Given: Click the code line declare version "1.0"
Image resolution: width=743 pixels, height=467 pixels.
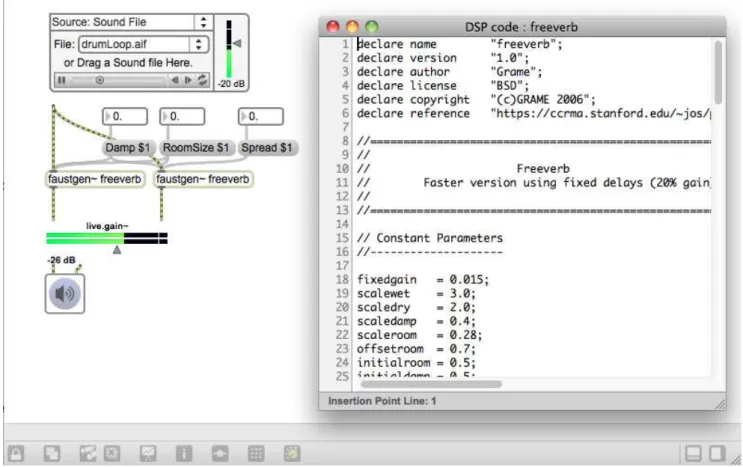Looking at the screenshot, I should pos(443,58).
